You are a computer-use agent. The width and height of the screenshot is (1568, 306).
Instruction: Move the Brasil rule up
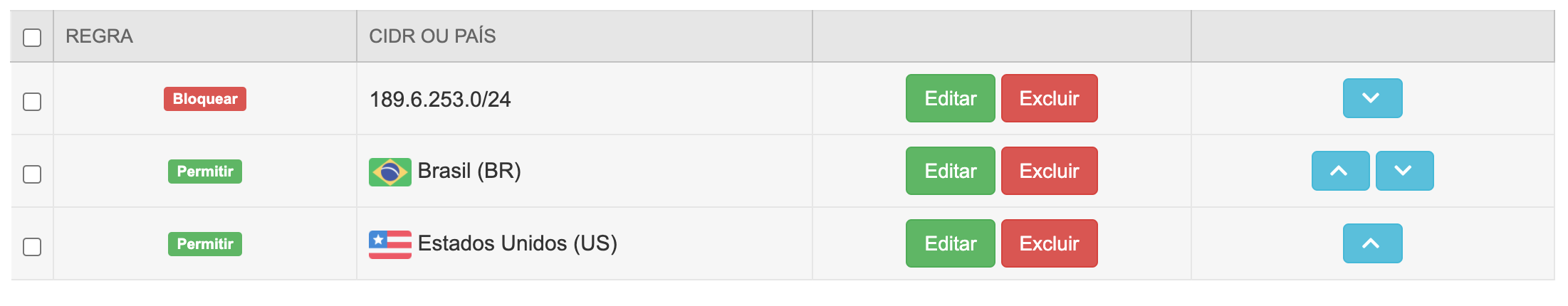1340,171
